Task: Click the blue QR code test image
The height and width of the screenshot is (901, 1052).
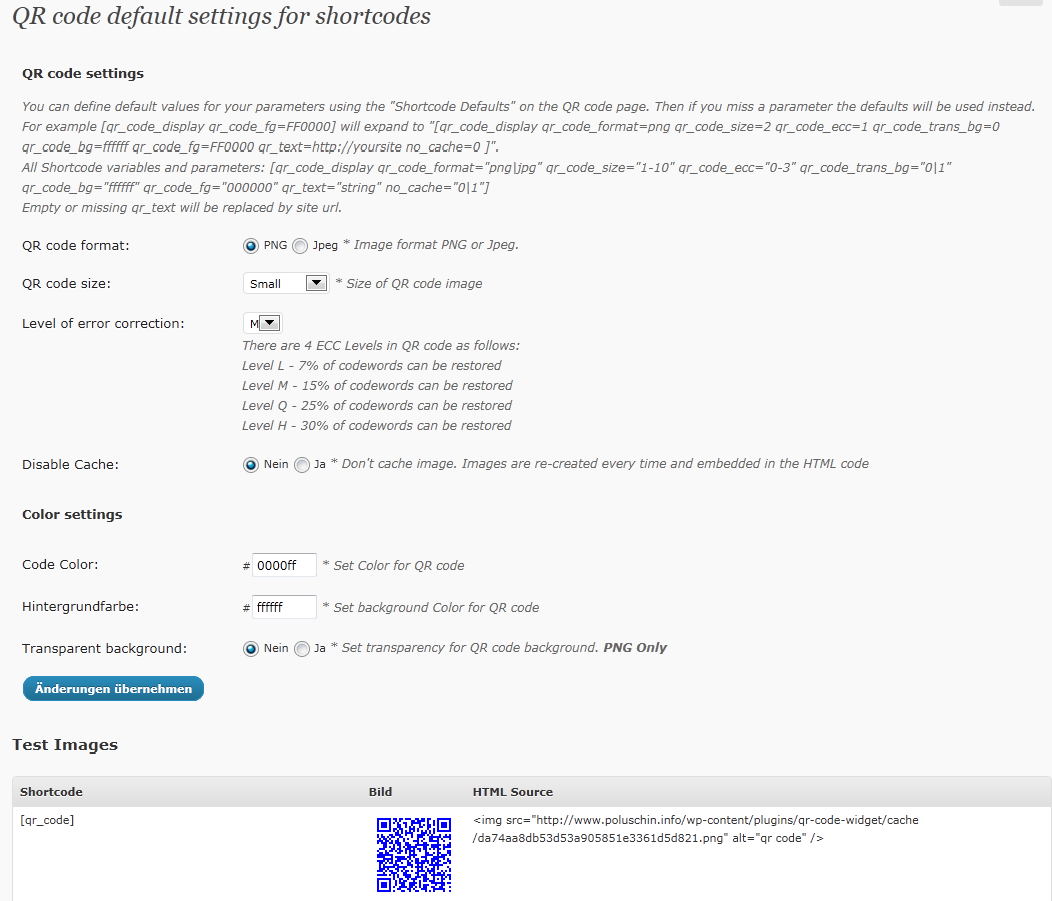Action: tap(413, 855)
